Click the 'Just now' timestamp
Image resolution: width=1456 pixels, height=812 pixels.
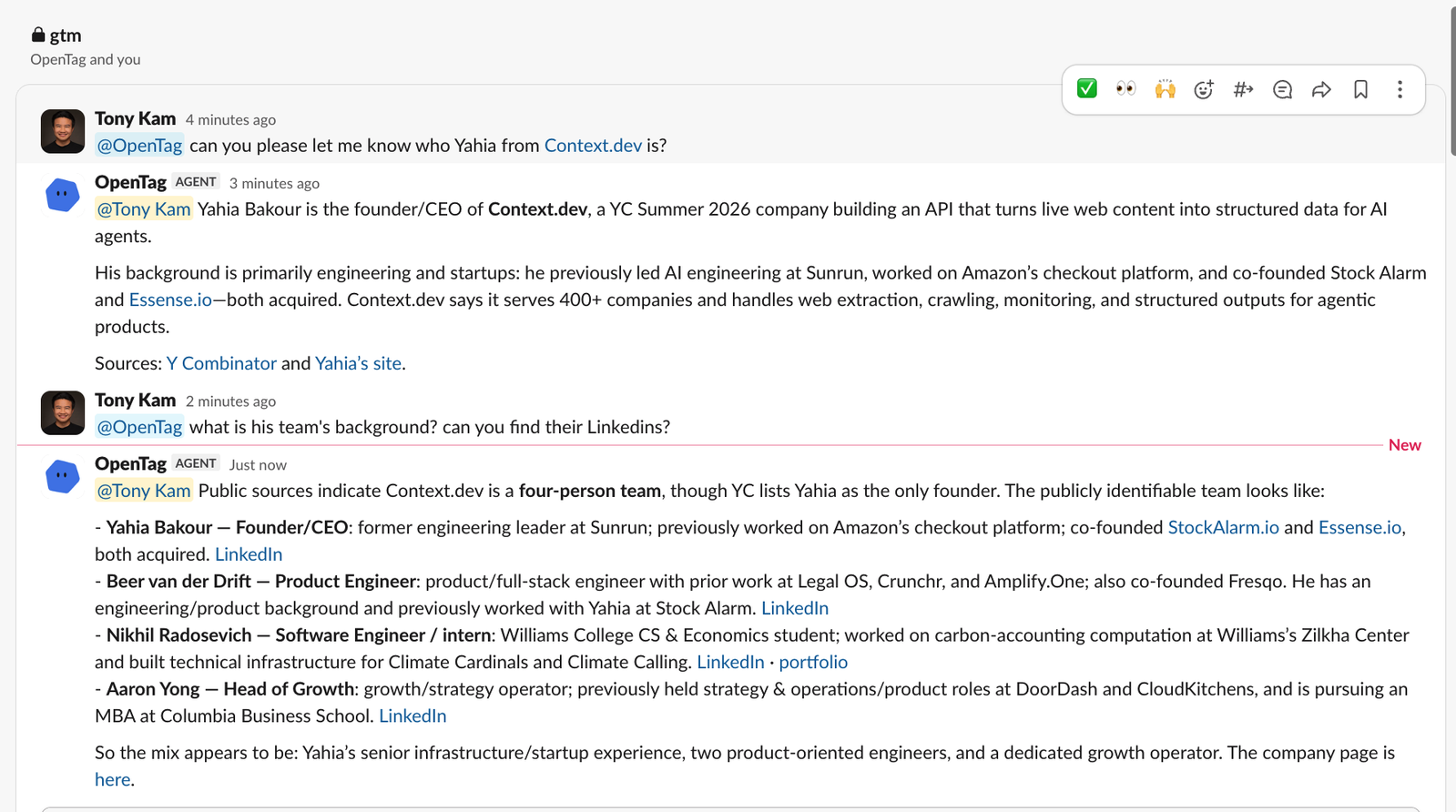pyautogui.click(x=258, y=465)
